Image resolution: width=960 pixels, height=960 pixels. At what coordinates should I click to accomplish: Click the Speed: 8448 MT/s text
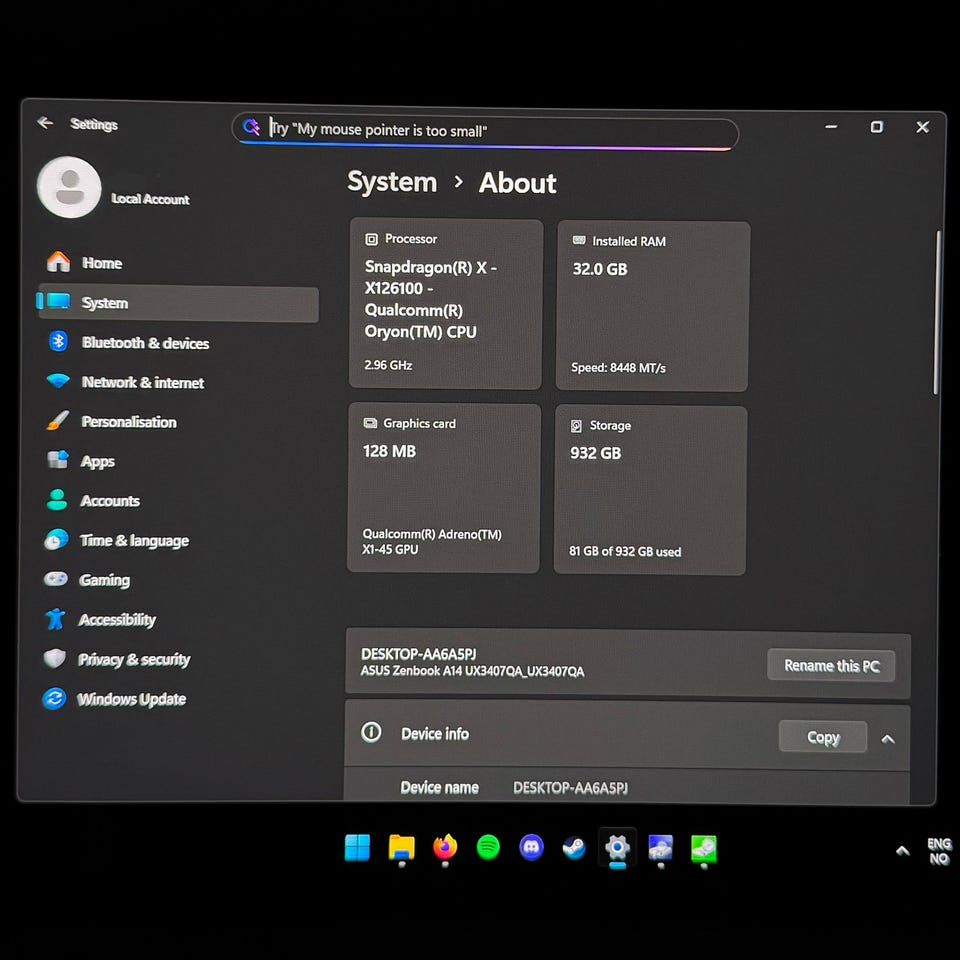618,367
